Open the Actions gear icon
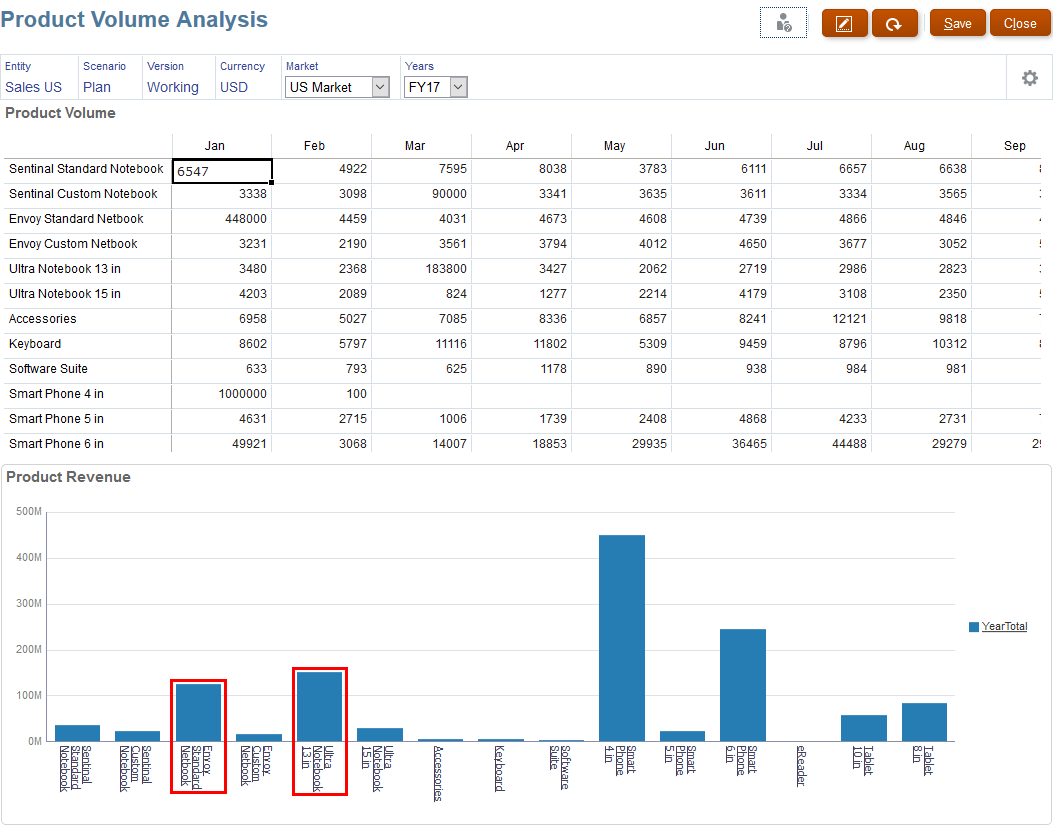Viewport: 1053px width, 825px height. pos(1029,77)
